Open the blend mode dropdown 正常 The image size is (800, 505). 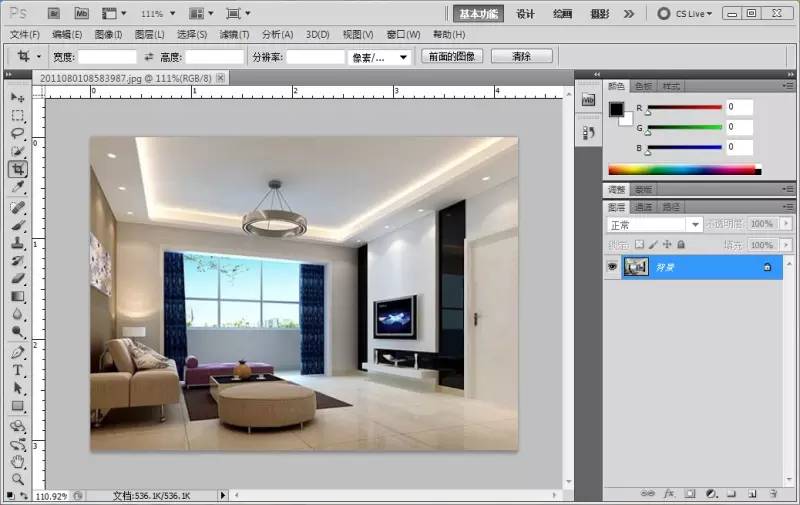655,224
